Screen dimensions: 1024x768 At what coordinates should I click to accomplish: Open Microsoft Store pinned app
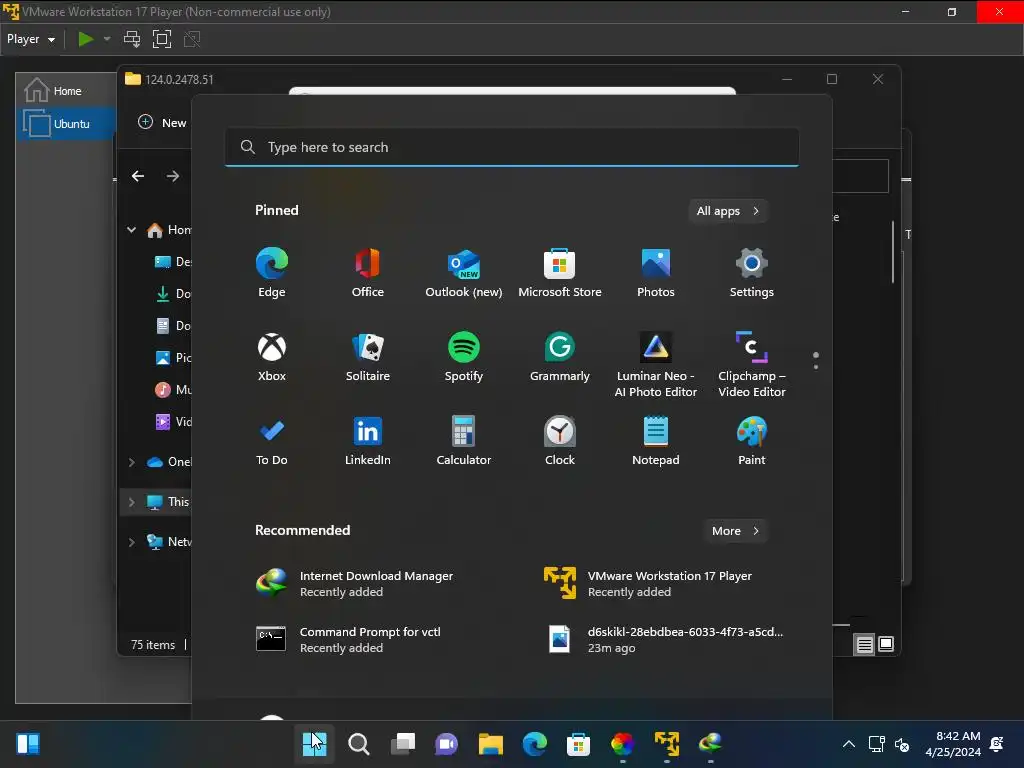[560, 273]
